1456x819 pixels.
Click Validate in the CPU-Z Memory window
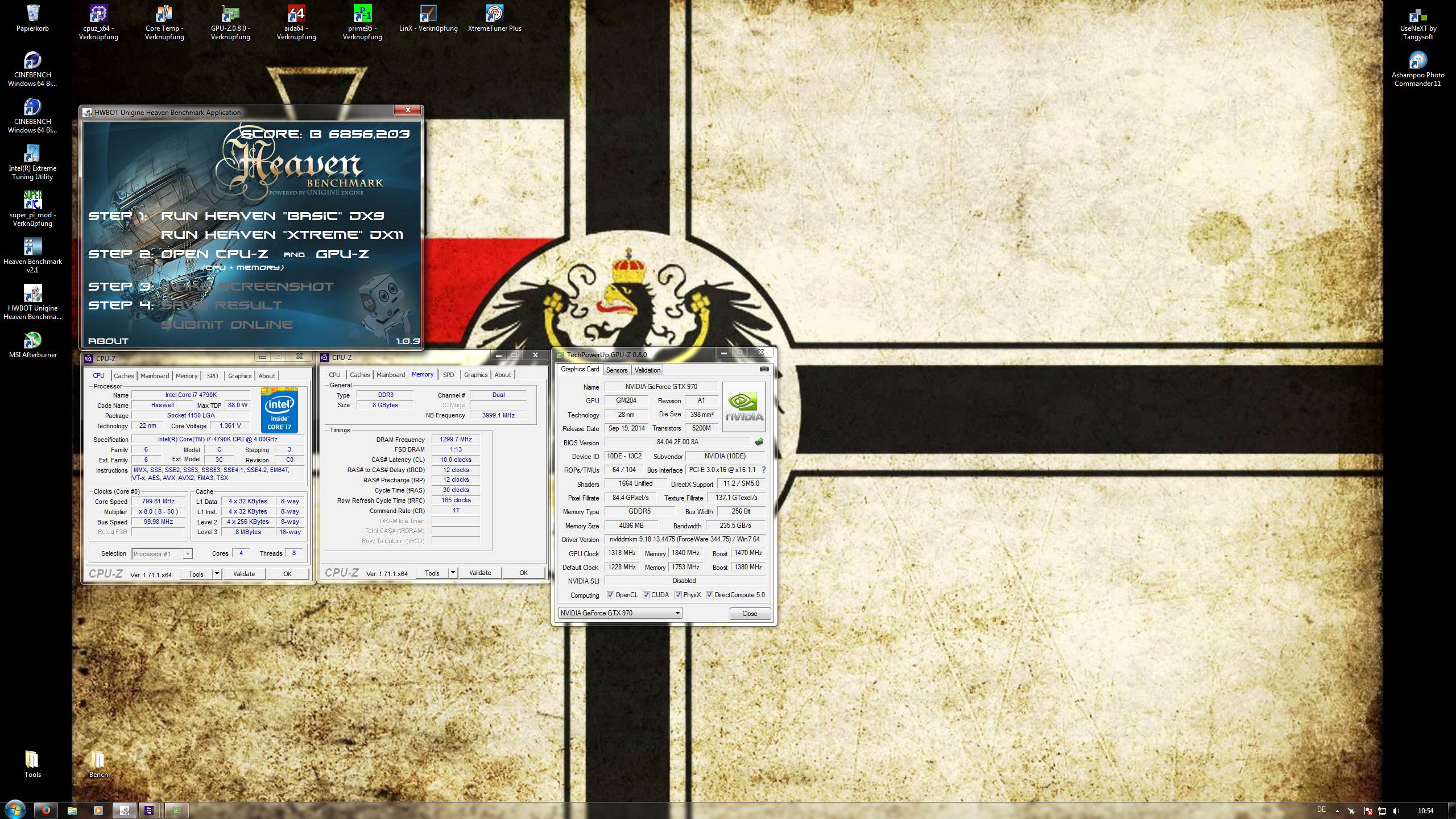pos(480,573)
